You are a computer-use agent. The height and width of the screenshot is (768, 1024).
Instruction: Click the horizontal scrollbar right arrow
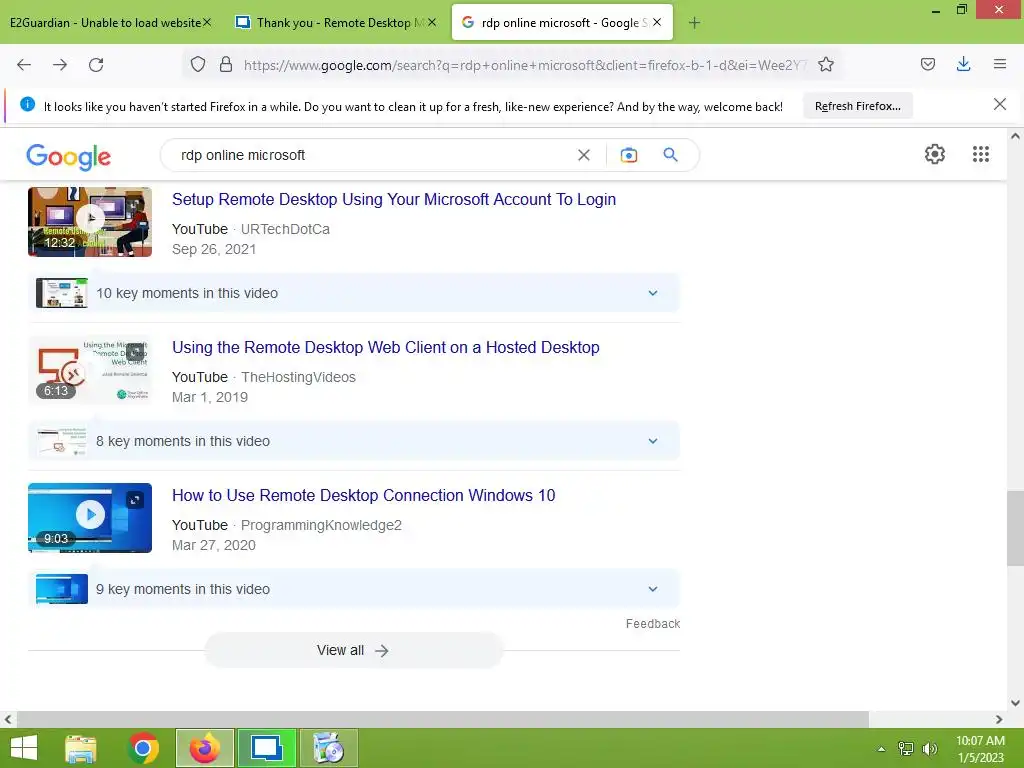[x=999, y=719]
